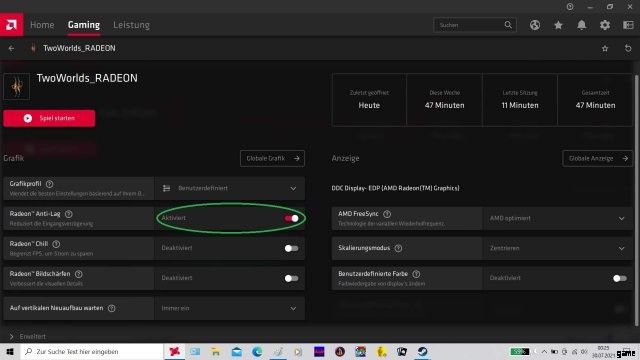
Task: Open the Auf vertikalen Neuaufbau warten dropdown
Action: point(229,308)
